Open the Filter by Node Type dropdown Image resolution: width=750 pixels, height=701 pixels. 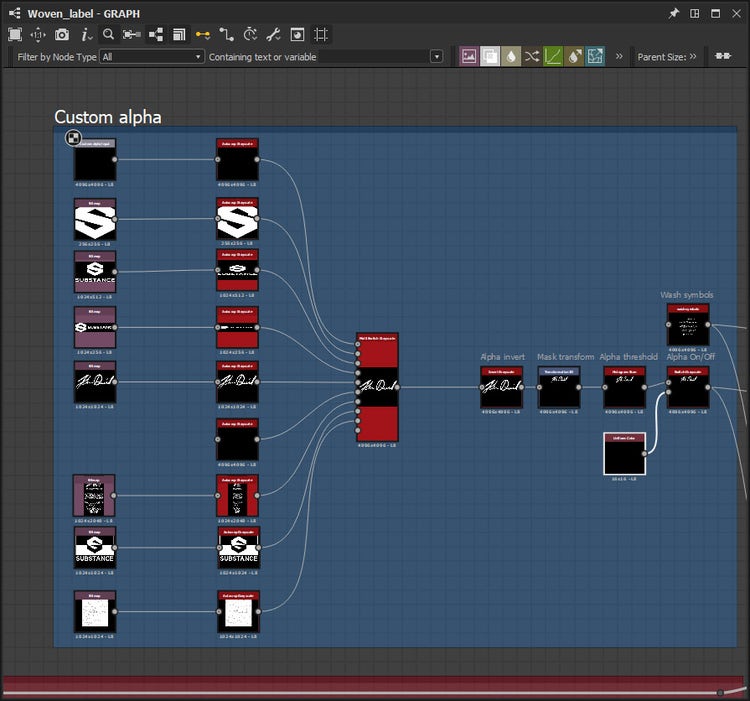[x=152, y=57]
